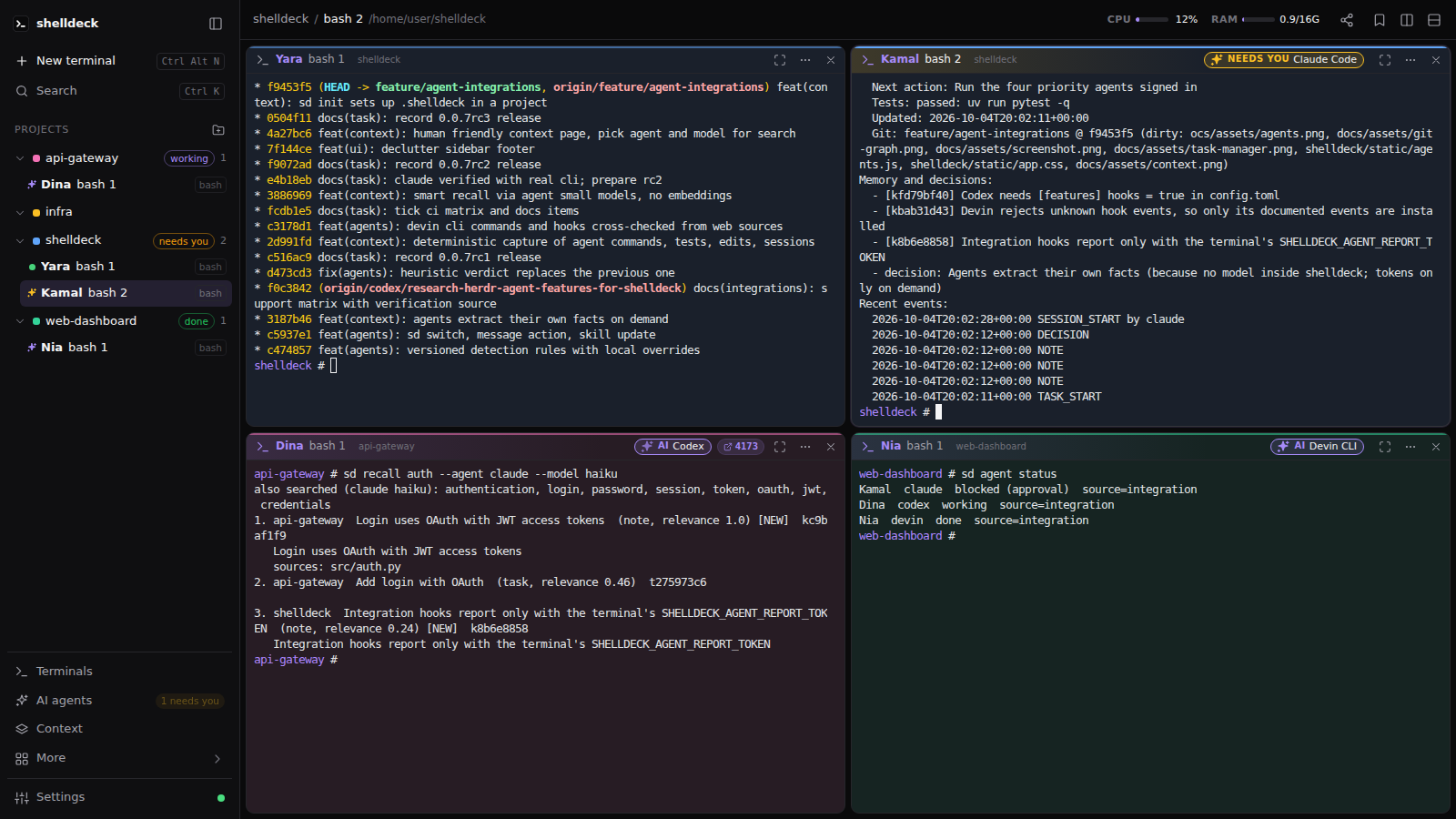Open more options for Nia pane
The height and width of the screenshot is (819, 1456).
(x=1410, y=447)
